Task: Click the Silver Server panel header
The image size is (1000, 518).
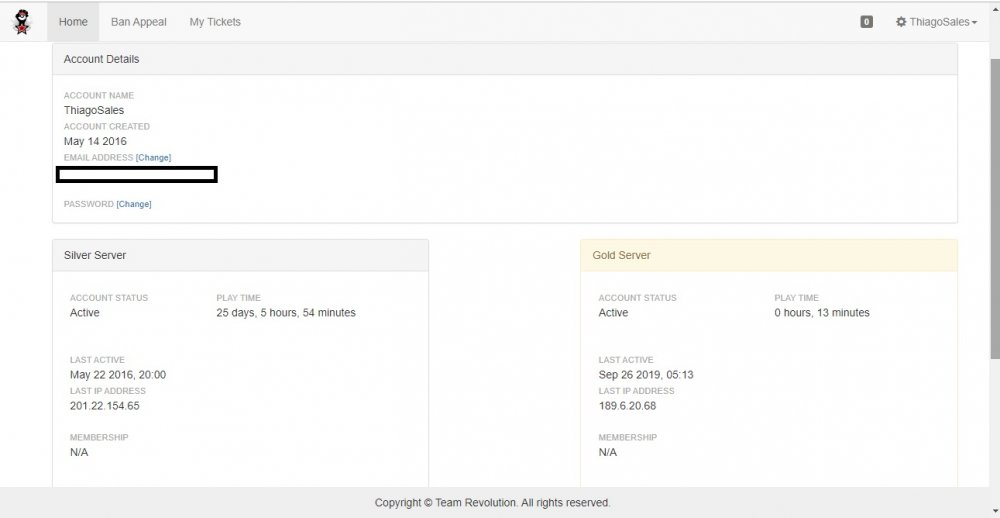Action: coord(240,255)
